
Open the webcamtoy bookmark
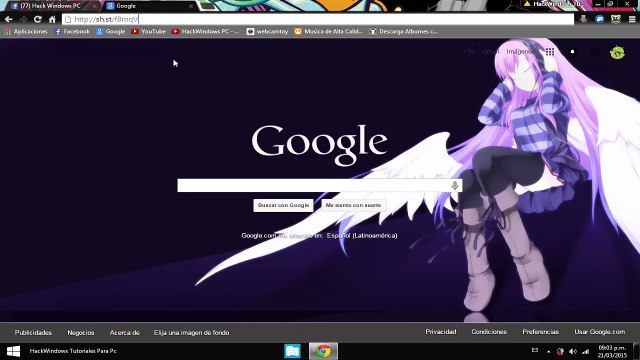pyautogui.click(x=267, y=31)
